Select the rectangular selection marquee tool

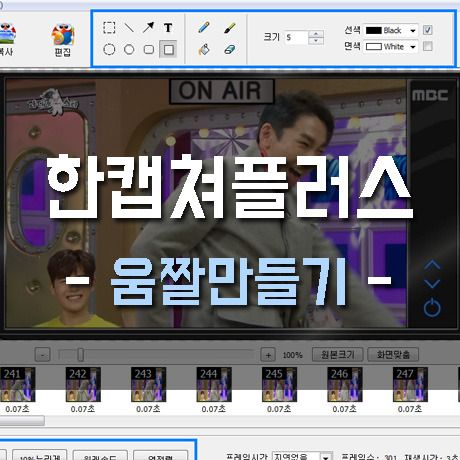[109, 28]
